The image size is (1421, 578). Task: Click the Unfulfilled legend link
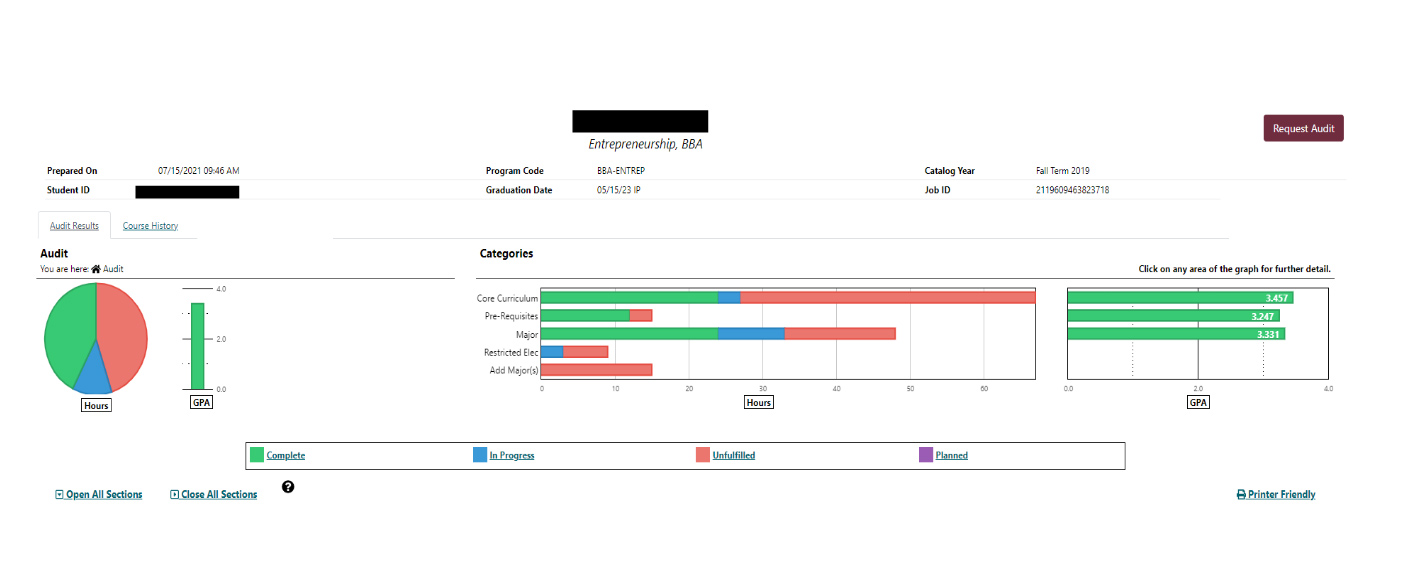tap(733, 456)
